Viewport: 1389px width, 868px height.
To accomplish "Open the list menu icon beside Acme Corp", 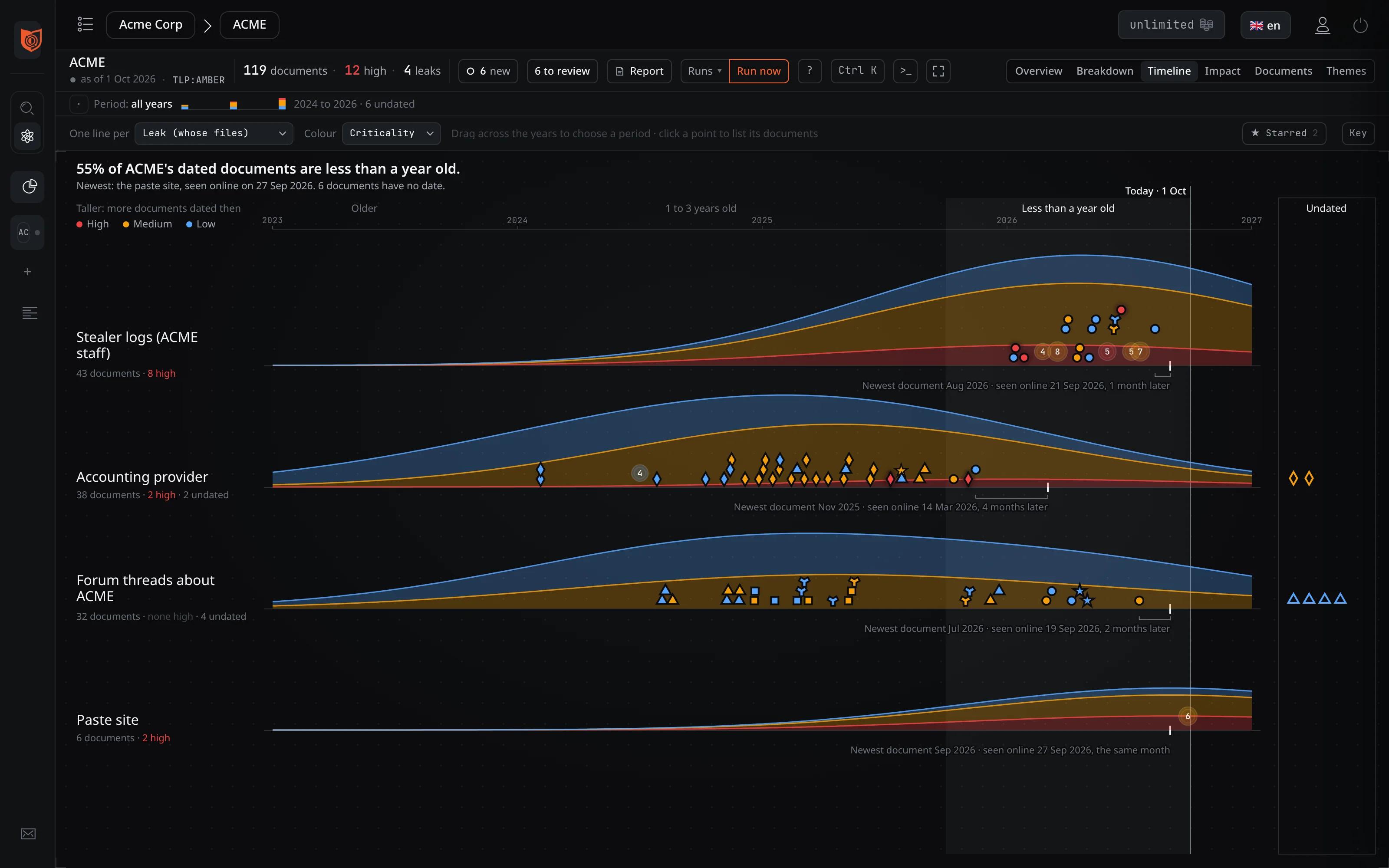I will tap(85, 25).
